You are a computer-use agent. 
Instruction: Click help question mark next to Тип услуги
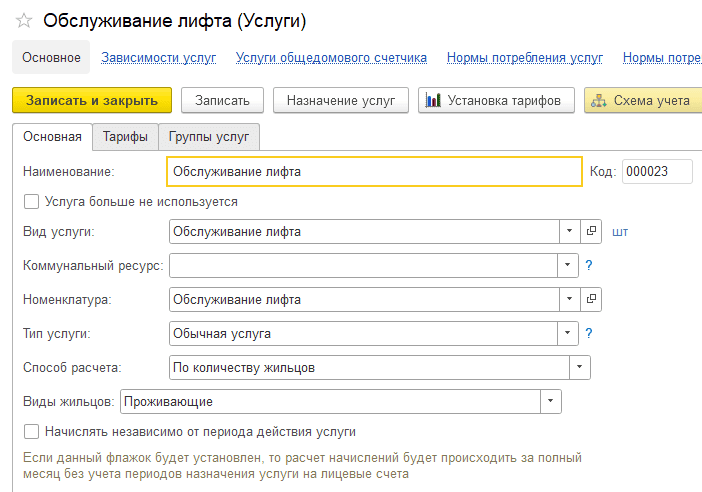(589, 333)
